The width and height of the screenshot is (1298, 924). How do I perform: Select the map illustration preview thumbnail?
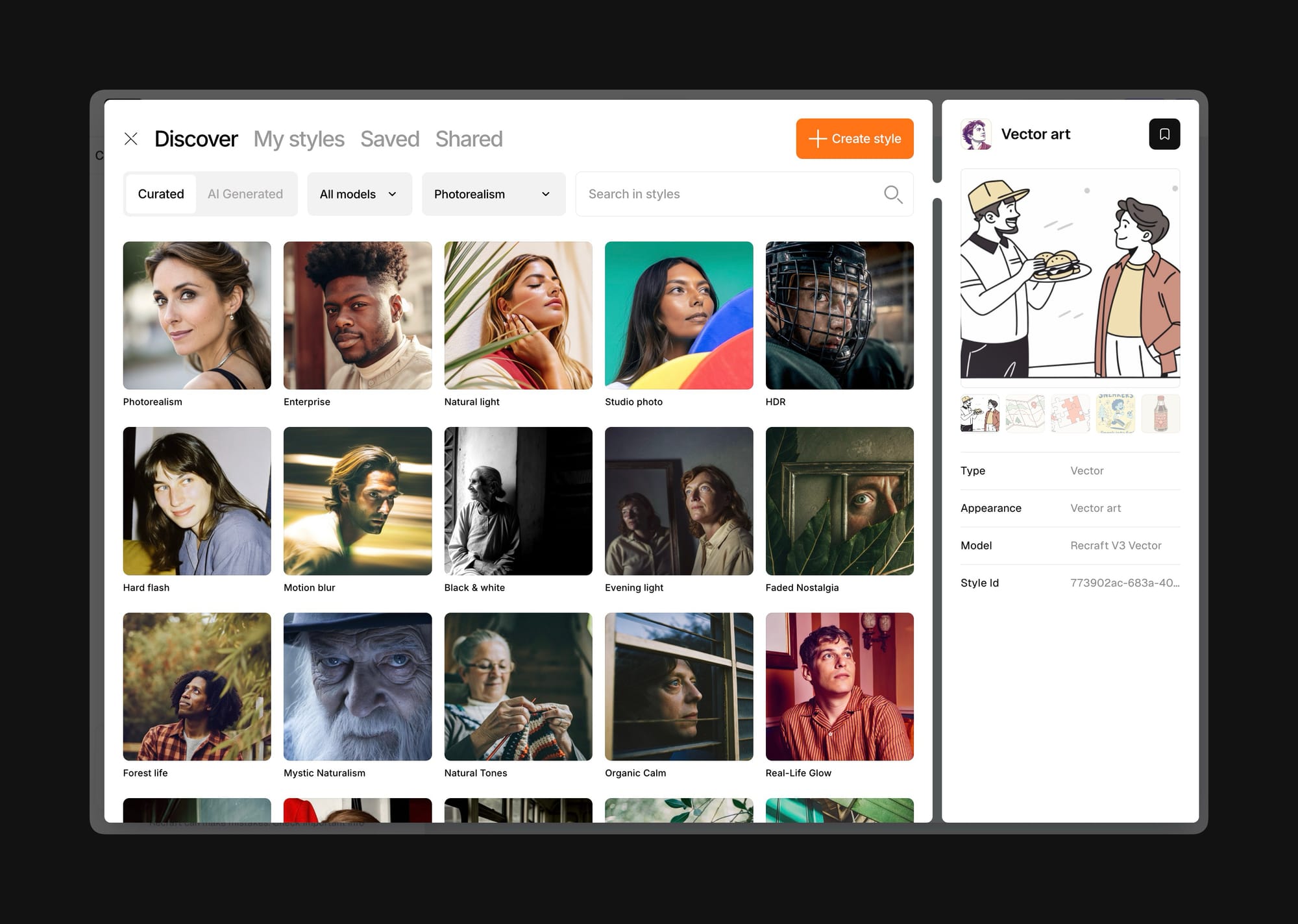(1025, 413)
